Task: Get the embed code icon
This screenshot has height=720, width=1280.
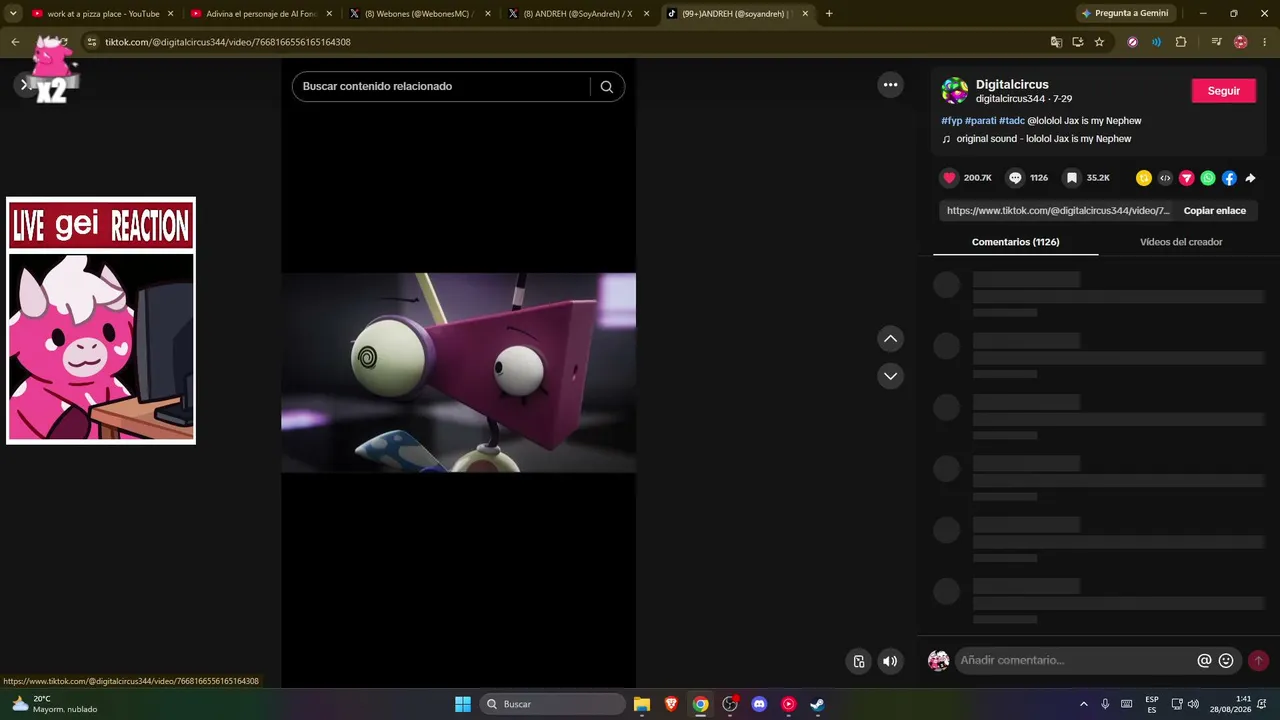Action: (1165, 178)
